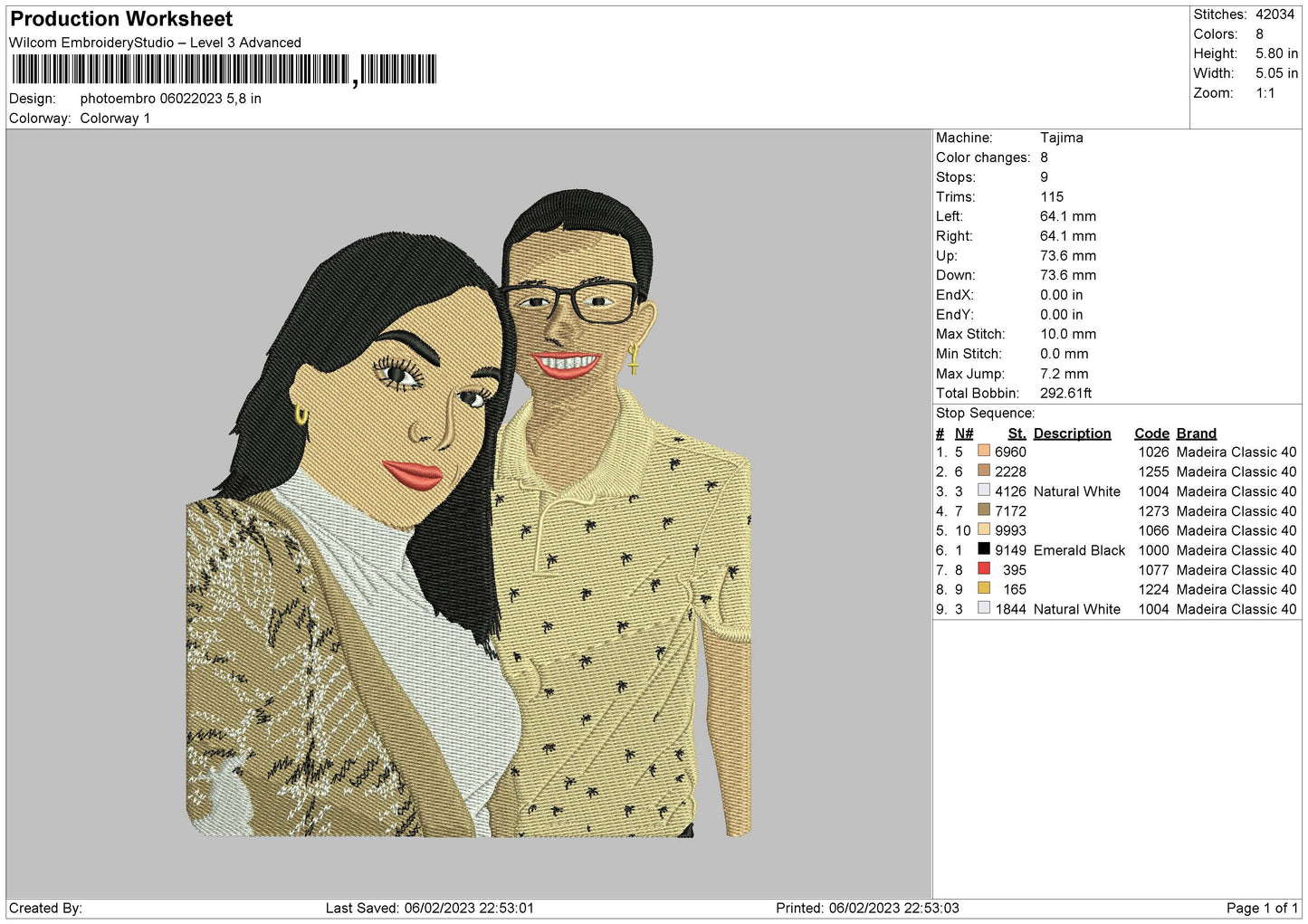Click the Zoom value 1:1

tap(1265, 93)
